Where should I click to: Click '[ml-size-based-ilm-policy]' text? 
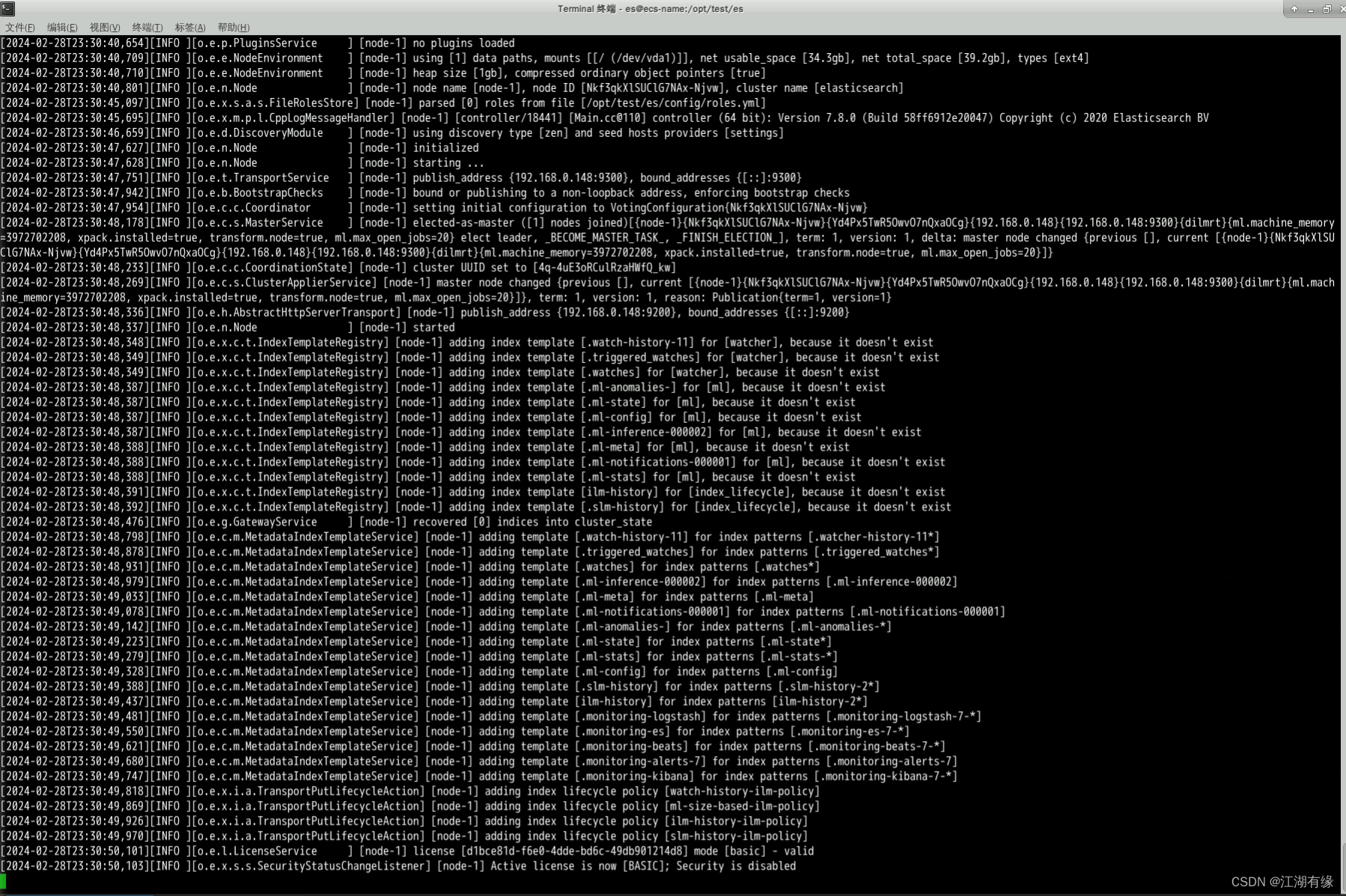(742, 807)
